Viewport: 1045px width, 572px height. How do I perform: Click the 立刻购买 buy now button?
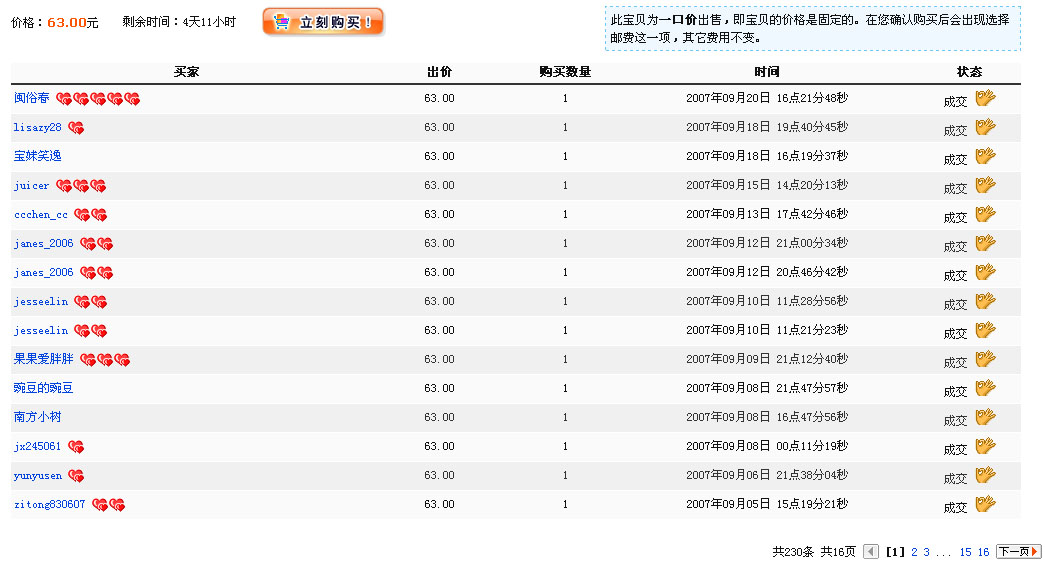click(x=323, y=22)
